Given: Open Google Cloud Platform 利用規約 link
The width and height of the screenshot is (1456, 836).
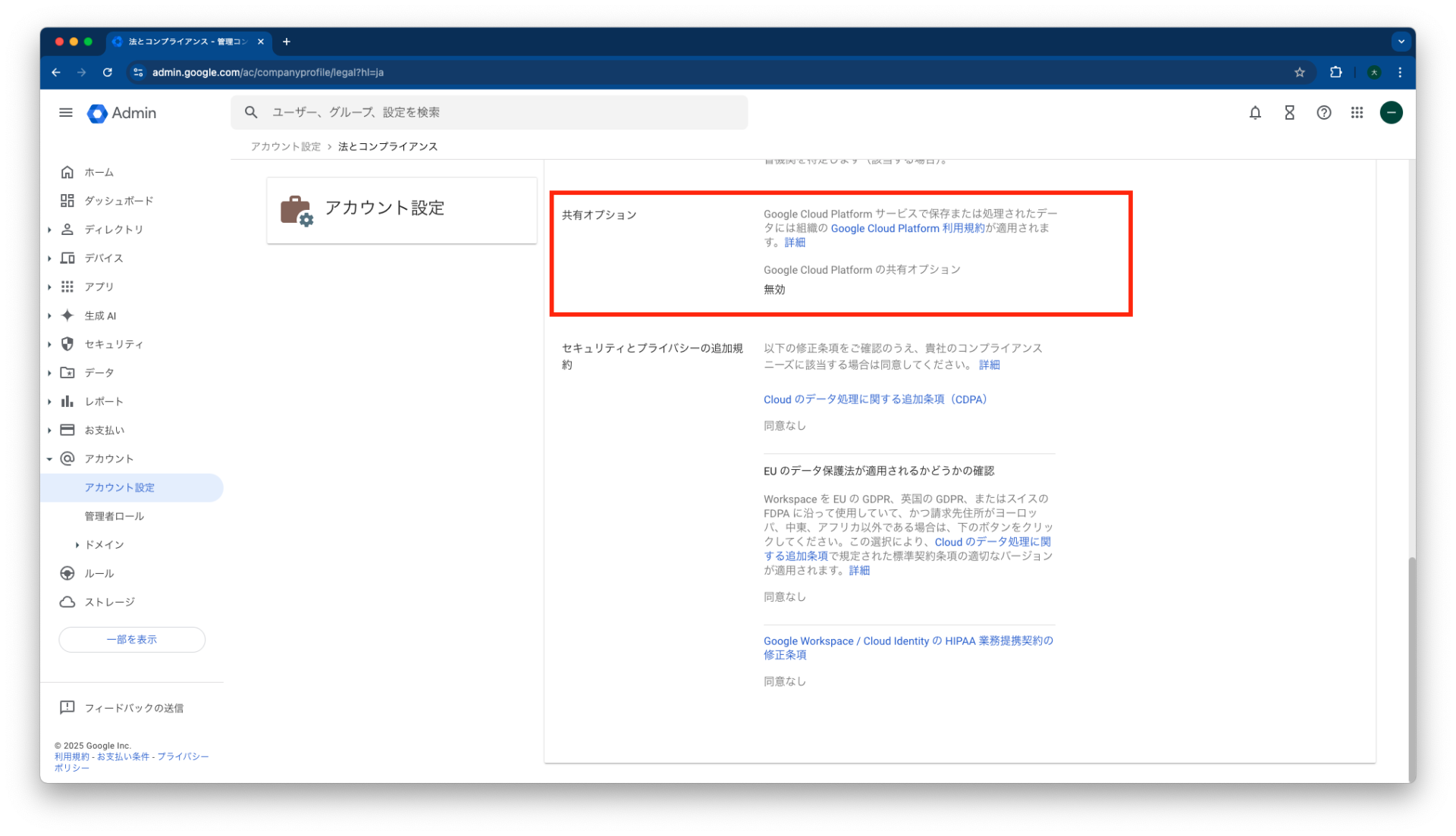Looking at the screenshot, I should (x=908, y=228).
